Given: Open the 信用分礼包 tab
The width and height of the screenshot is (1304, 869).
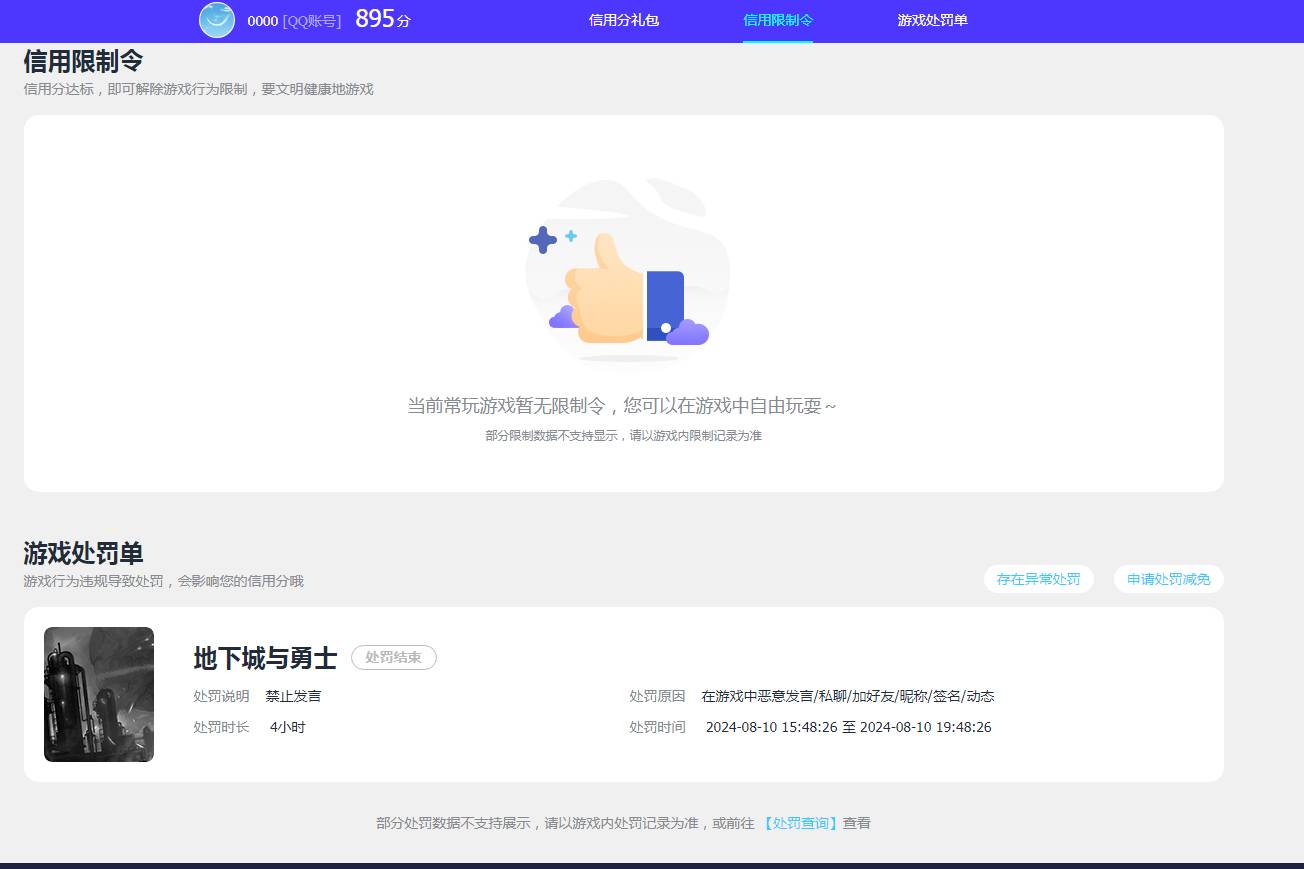Looking at the screenshot, I should click(x=624, y=20).
